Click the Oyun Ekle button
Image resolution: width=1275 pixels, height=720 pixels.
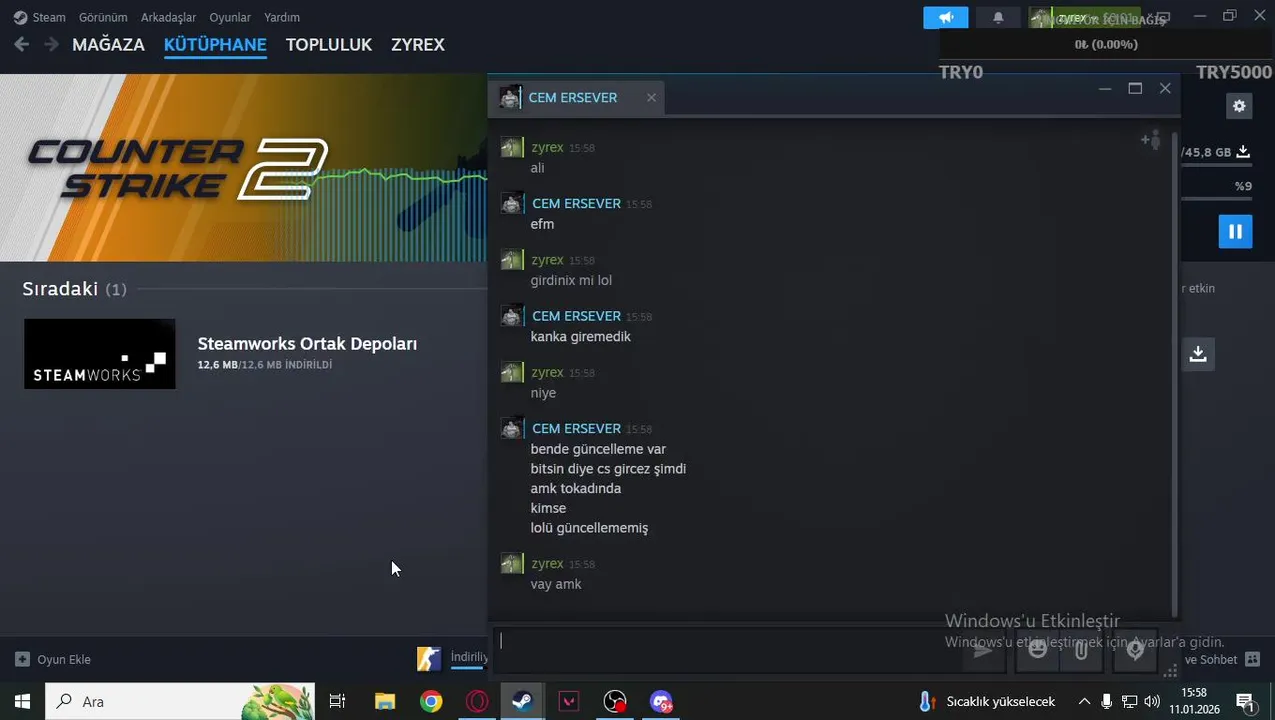click(53, 659)
